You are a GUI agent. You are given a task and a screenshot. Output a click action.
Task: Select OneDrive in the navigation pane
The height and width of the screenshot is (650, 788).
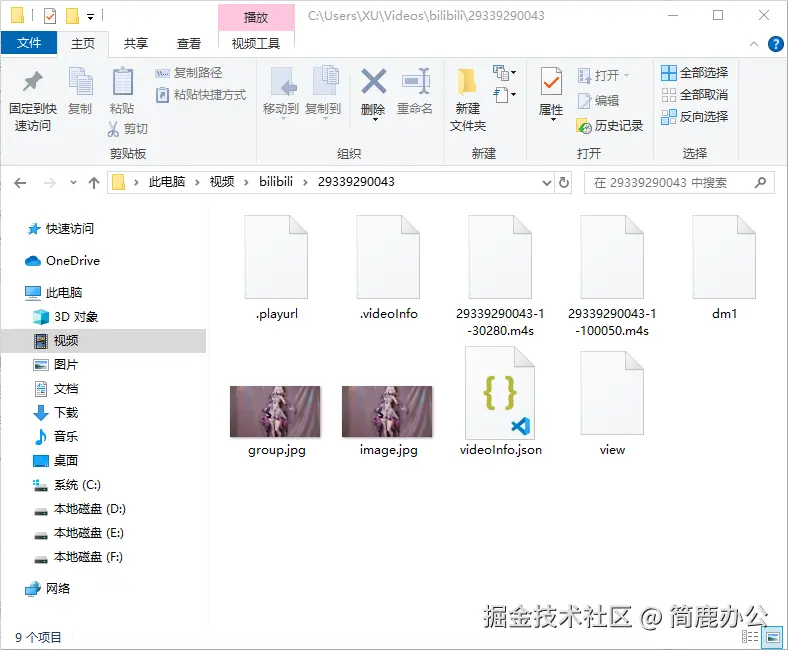[x=62, y=261]
